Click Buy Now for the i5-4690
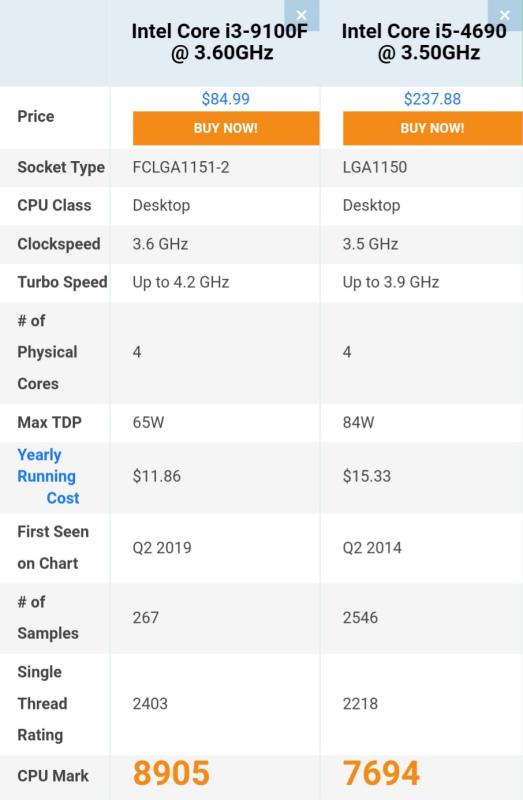Viewport: 523px width, 800px height. tap(433, 128)
